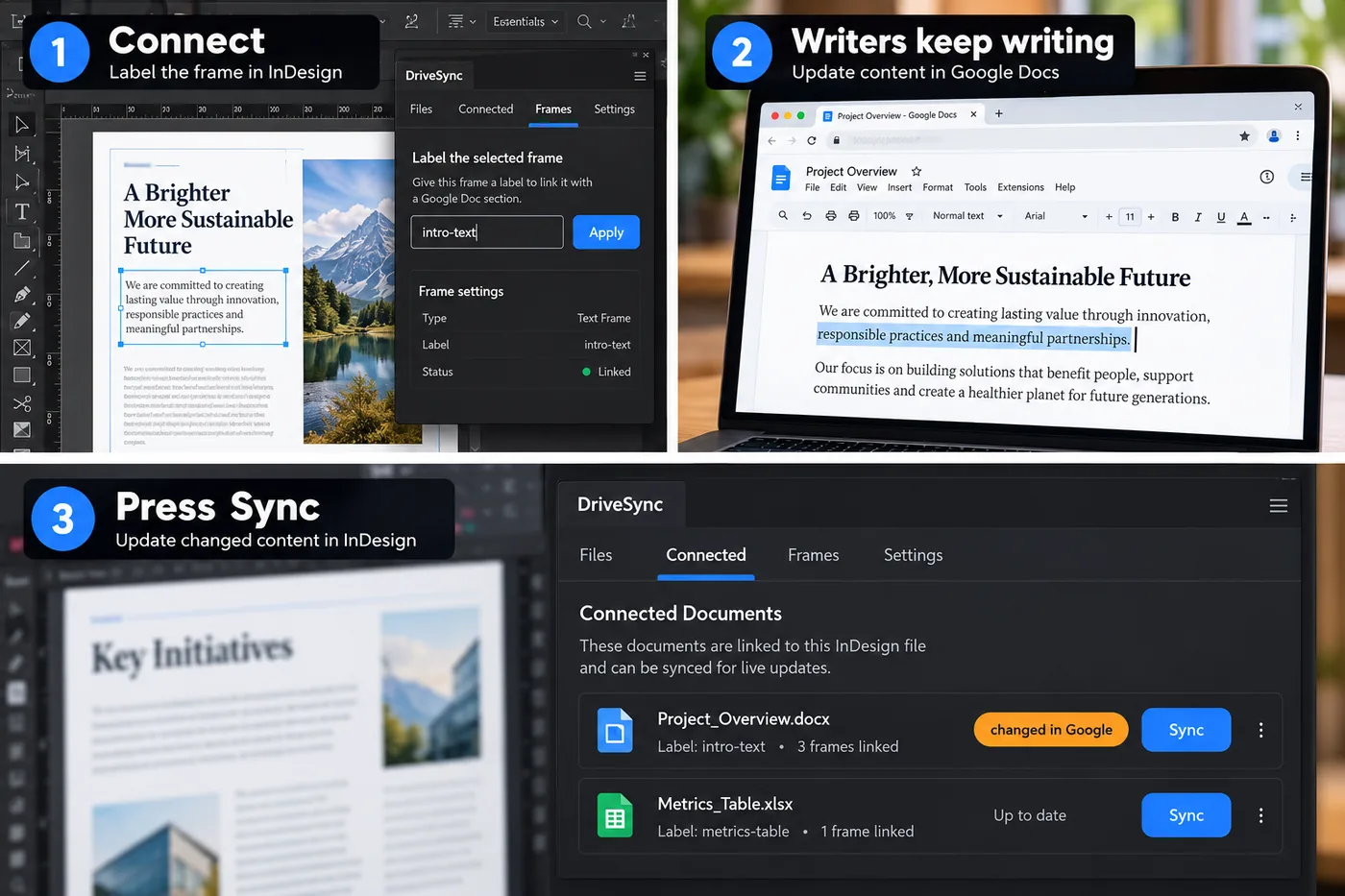Click the Up to date status text
The height and width of the screenshot is (896, 1345).
(x=1030, y=815)
